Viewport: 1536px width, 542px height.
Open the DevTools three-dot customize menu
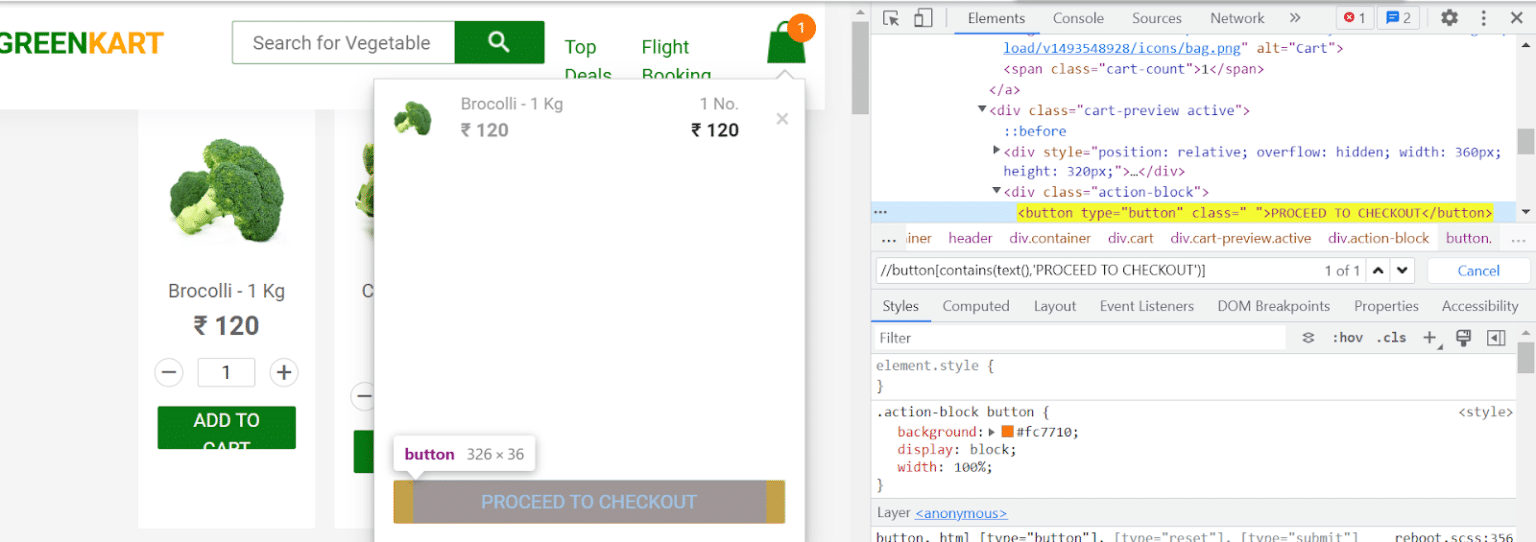coord(1484,18)
